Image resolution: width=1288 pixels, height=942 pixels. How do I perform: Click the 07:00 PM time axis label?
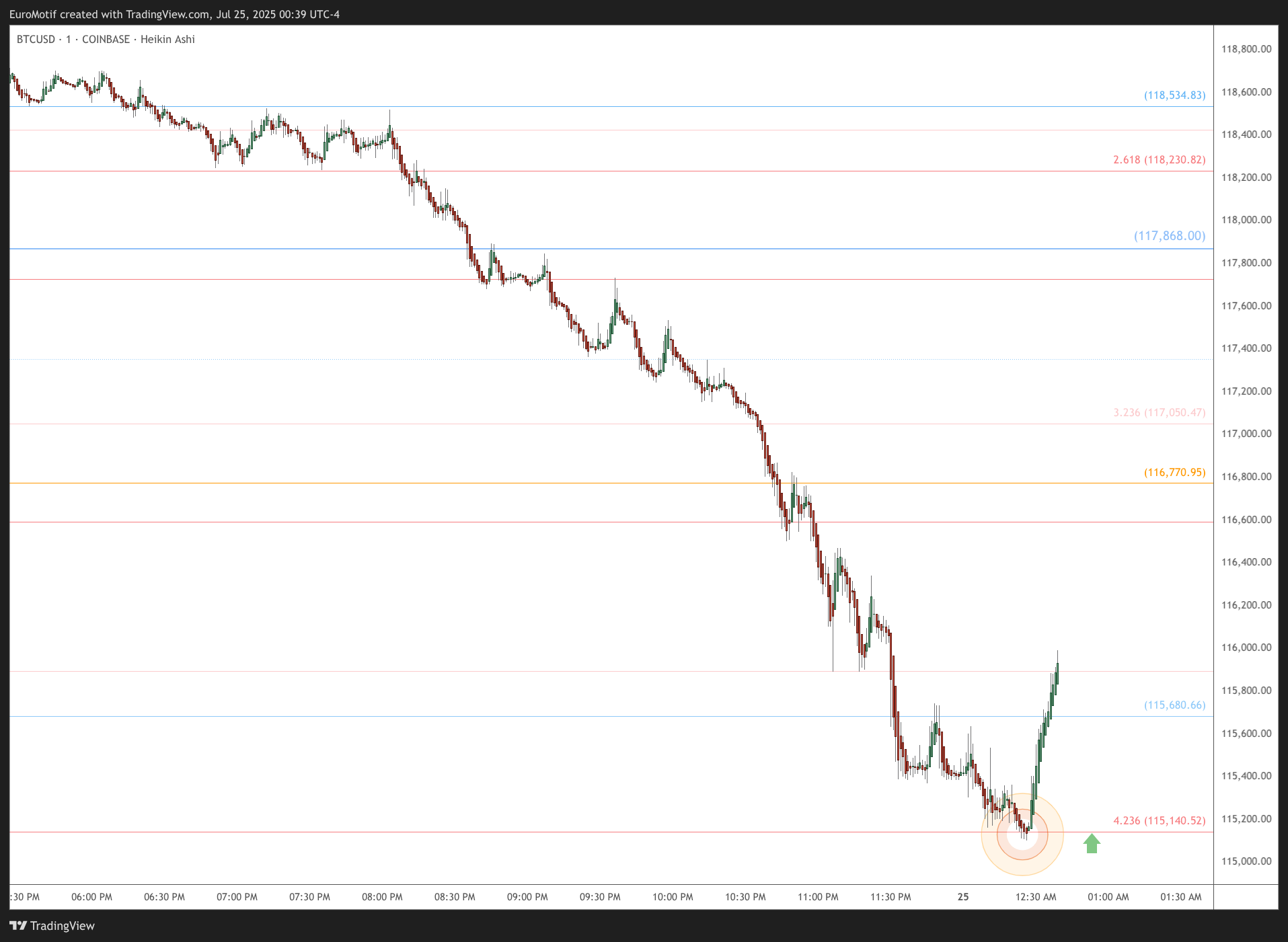(237, 897)
